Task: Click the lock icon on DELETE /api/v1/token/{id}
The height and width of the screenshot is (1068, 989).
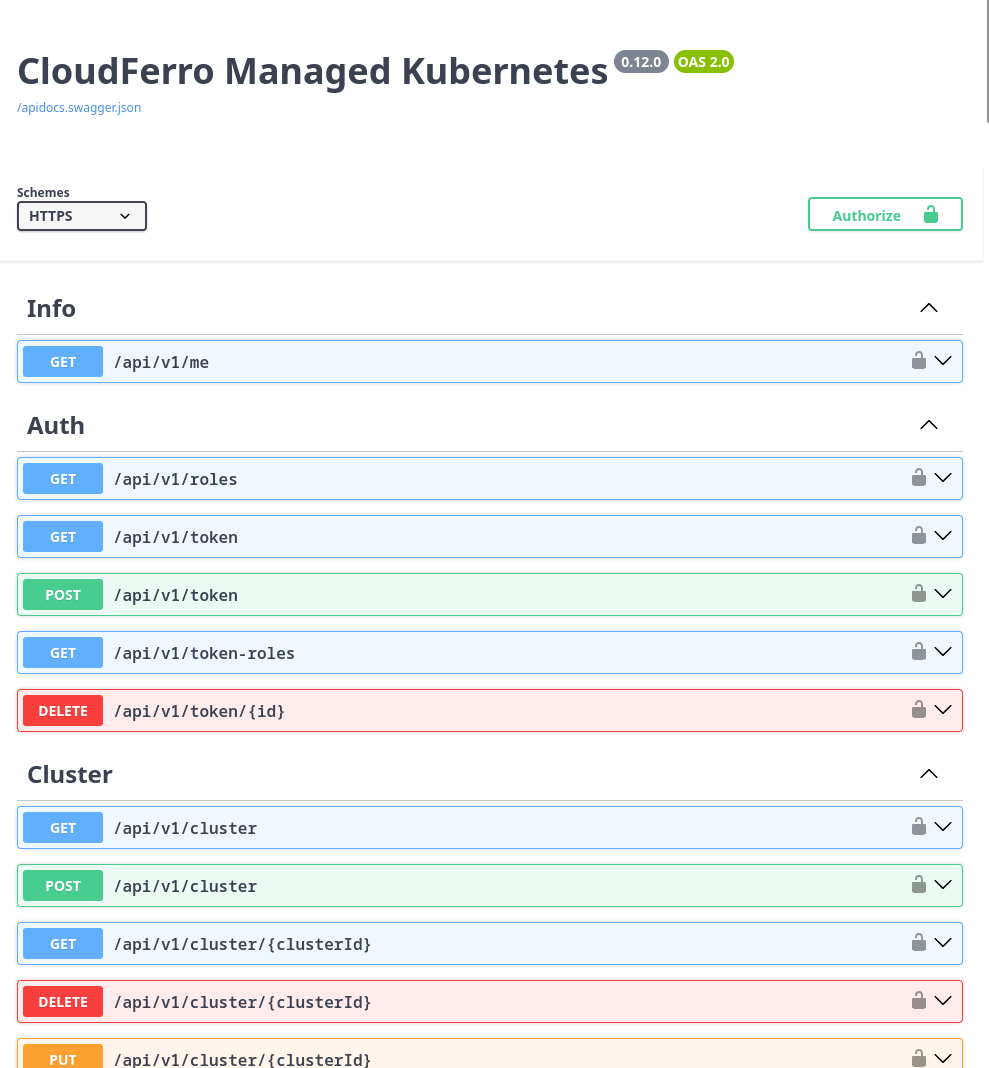Action: tap(919, 710)
